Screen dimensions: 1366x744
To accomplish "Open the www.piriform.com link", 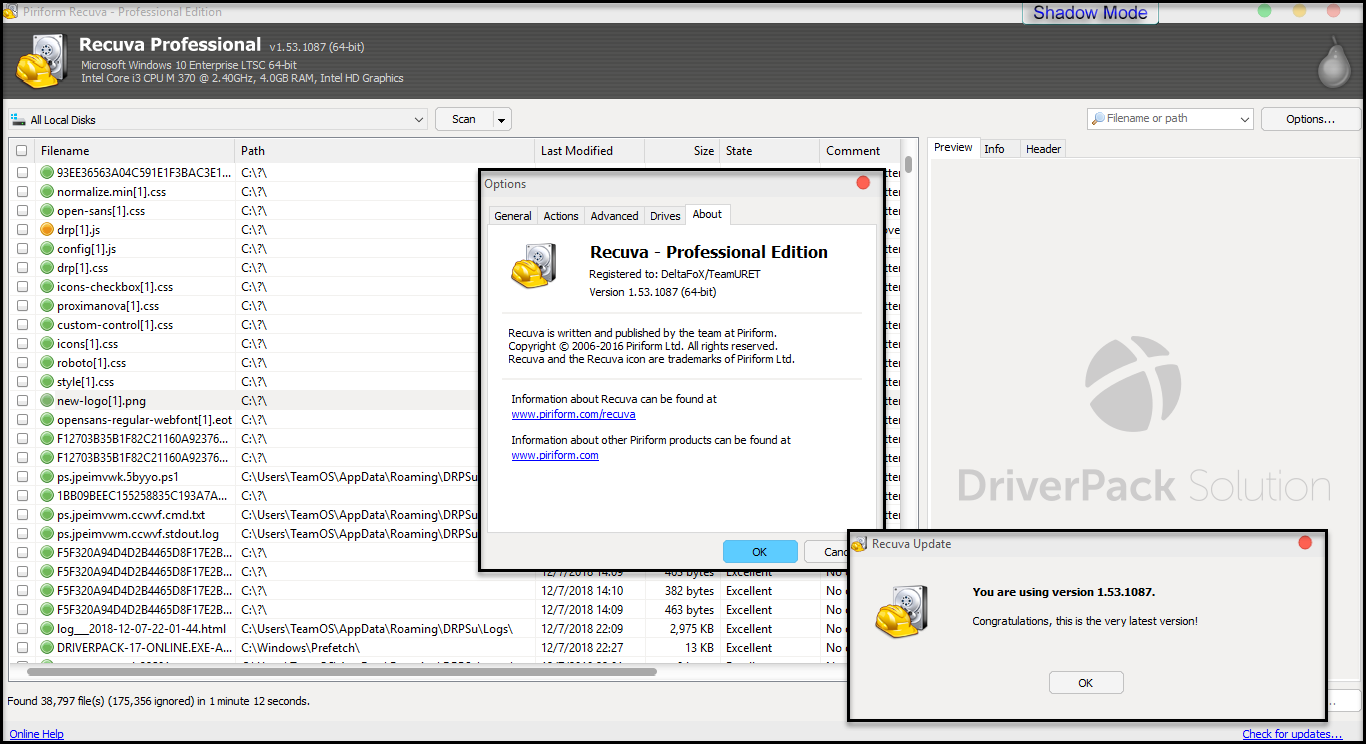I will click(555, 455).
